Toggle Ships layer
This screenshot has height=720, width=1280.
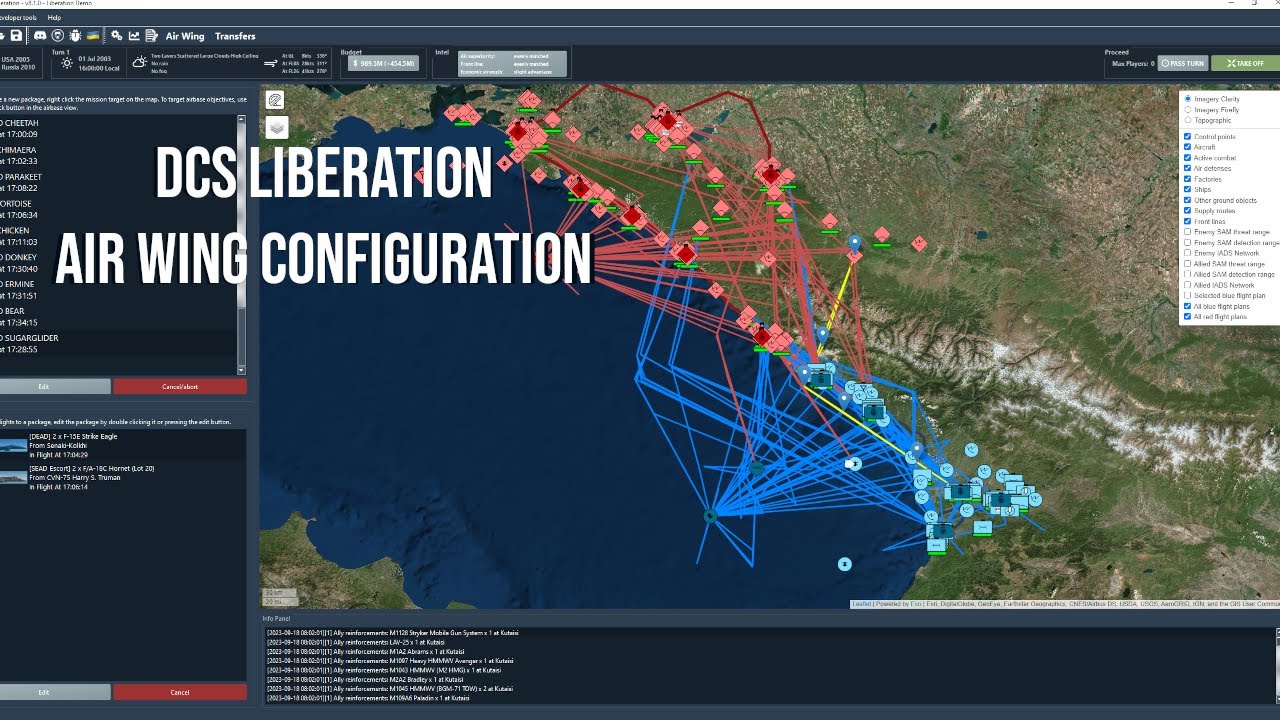[x=1187, y=189]
